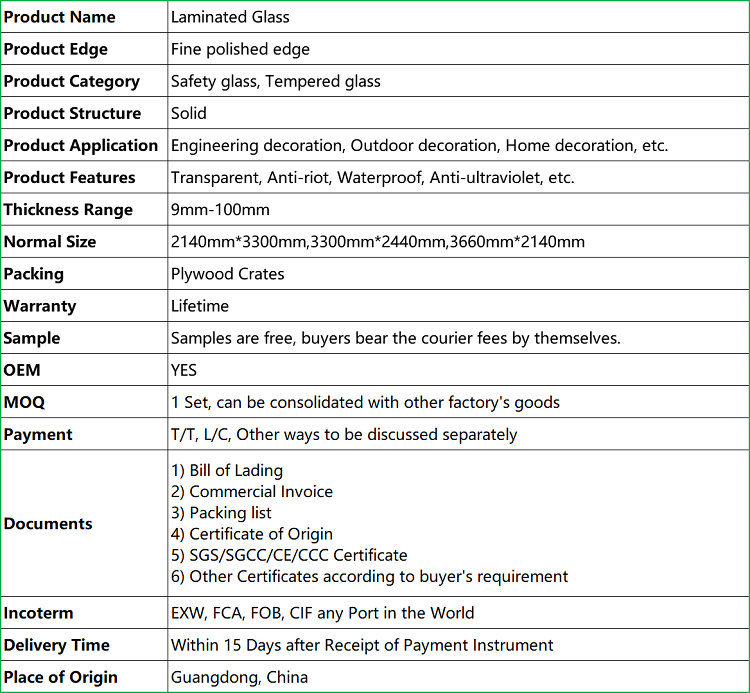Screen dimensions: 750x693
Task: Select the "Guangdong, China" origin cell
Action: [x=239, y=677]
